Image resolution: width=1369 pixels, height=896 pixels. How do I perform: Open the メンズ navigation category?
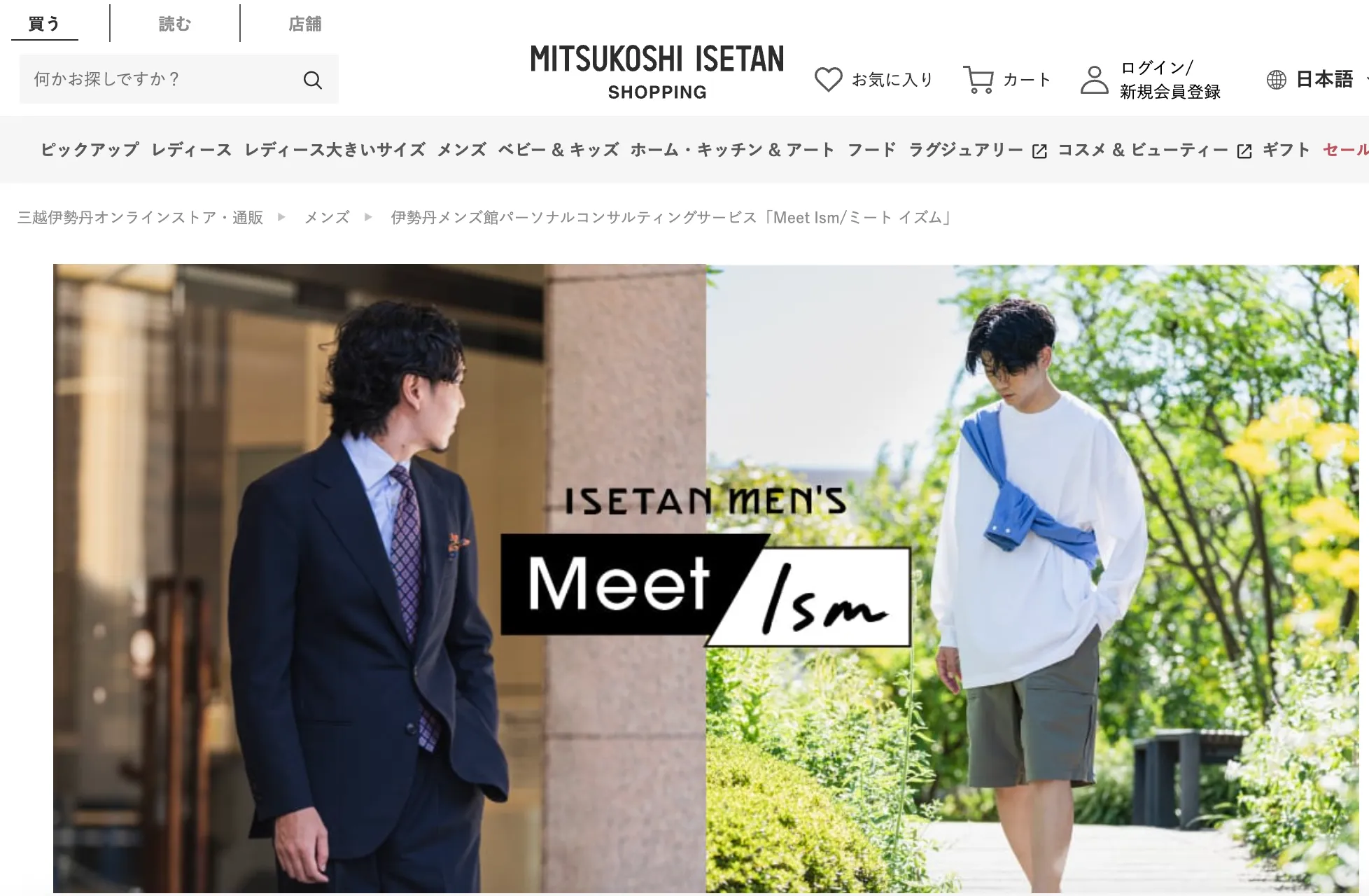tap(461, 150)
